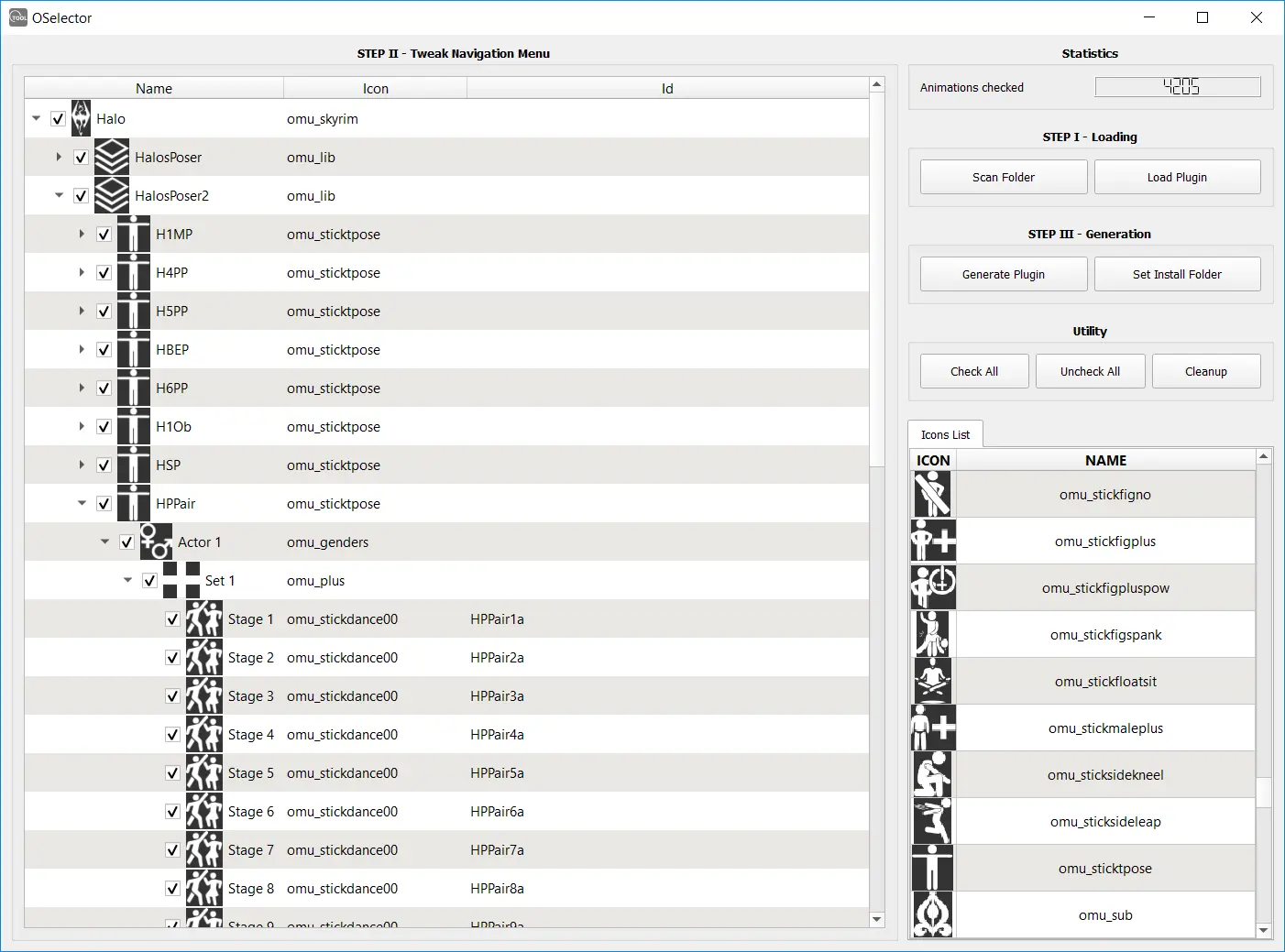Viewport: 1285px width, 952px height.
Task: Toggle the HalosPoser checkbox
Action: [x=81, y=158]
